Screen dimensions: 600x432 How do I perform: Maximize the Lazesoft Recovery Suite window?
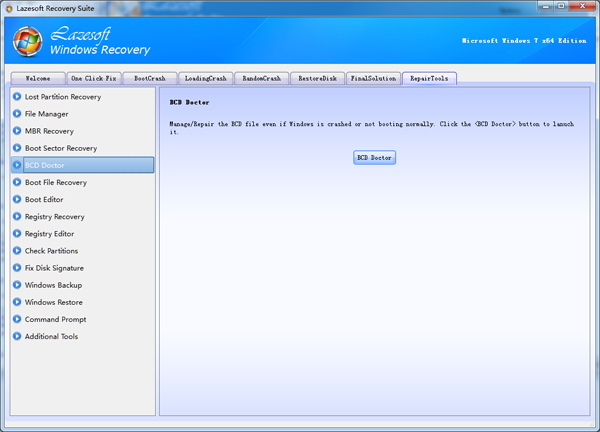(x=561, y=6)
